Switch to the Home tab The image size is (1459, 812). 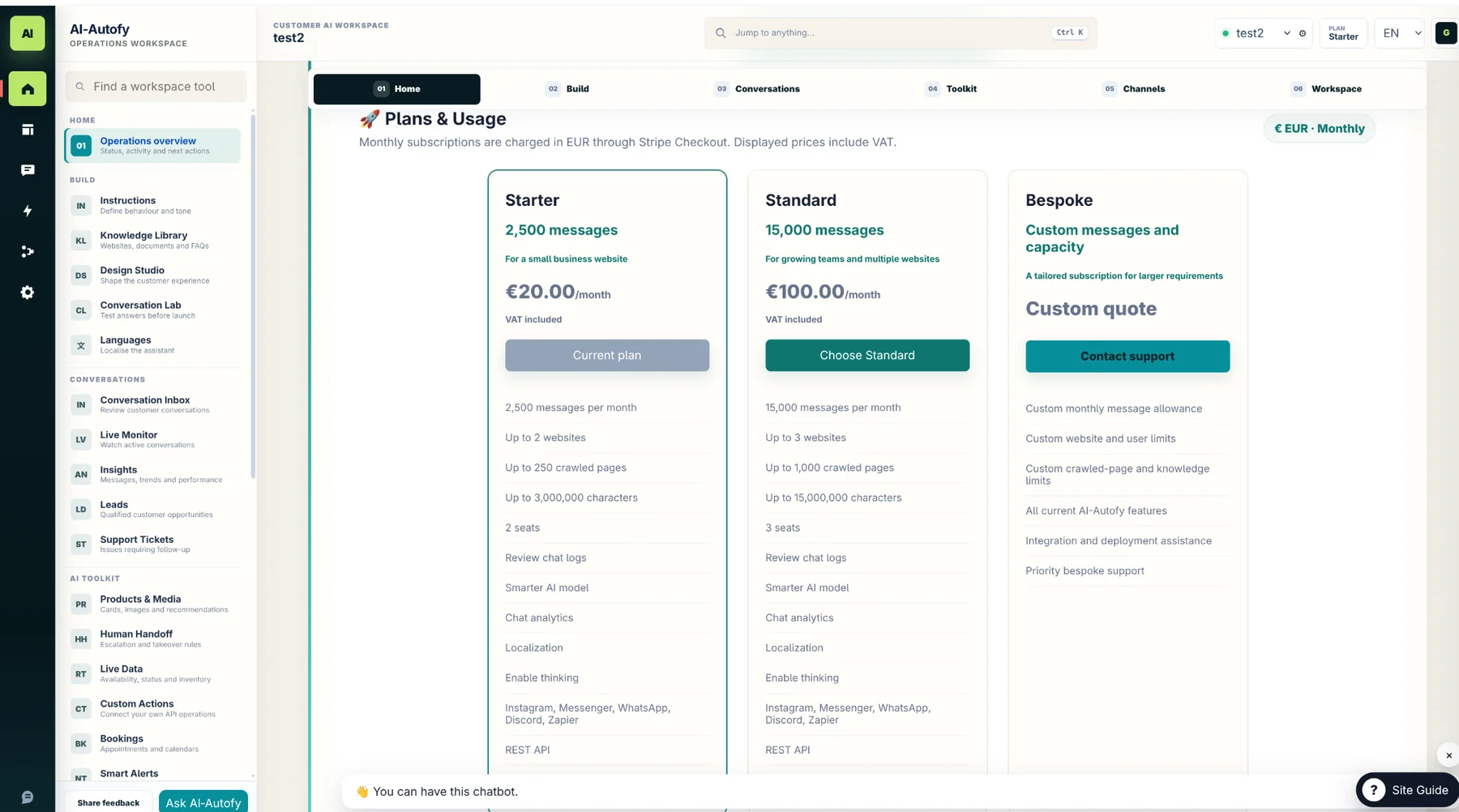[396, 89]
